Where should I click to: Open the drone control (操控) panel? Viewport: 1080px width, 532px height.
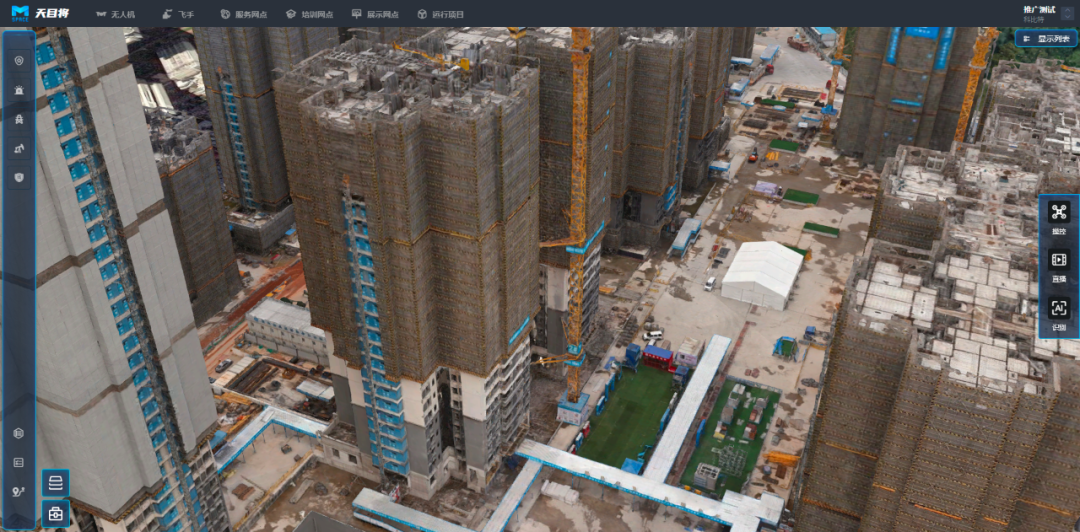click(1058, 217)
